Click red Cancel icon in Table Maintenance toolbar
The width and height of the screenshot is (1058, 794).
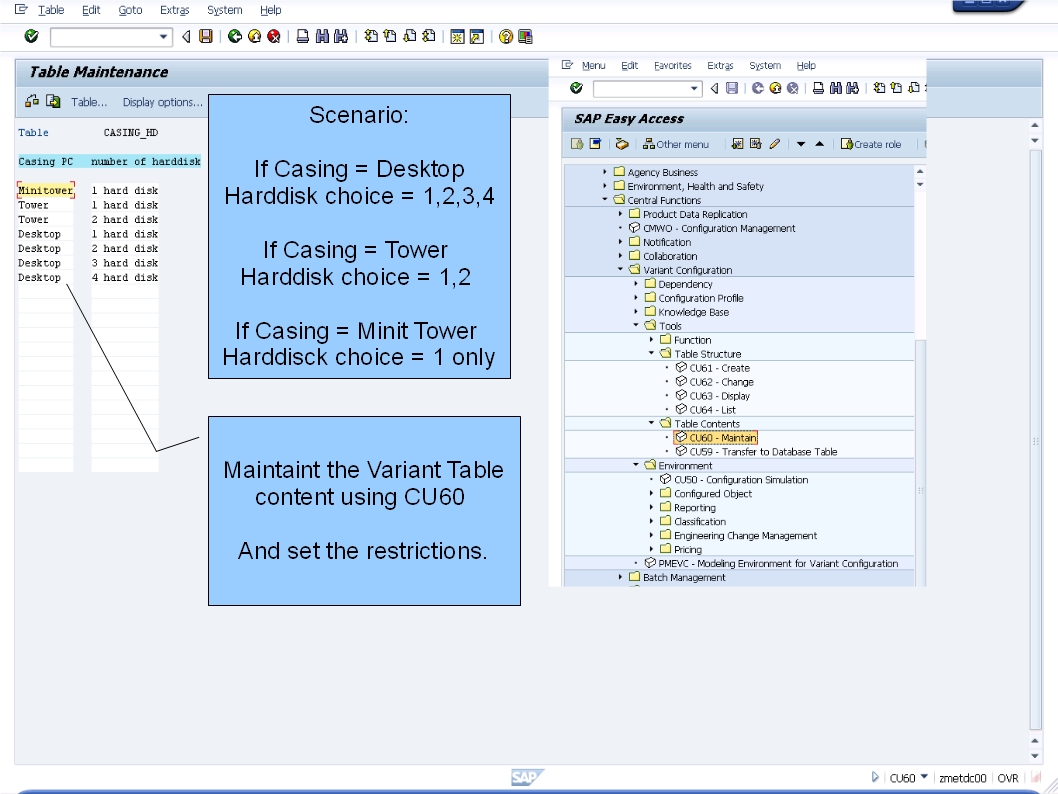[x=273, y=36]
